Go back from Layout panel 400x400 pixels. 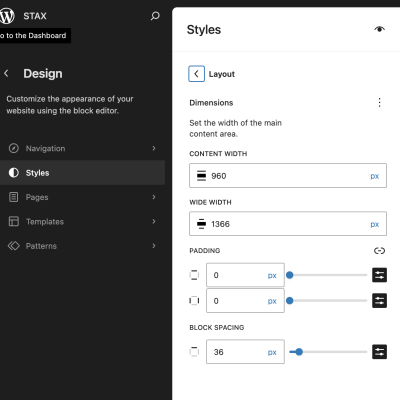pos(196,74)
